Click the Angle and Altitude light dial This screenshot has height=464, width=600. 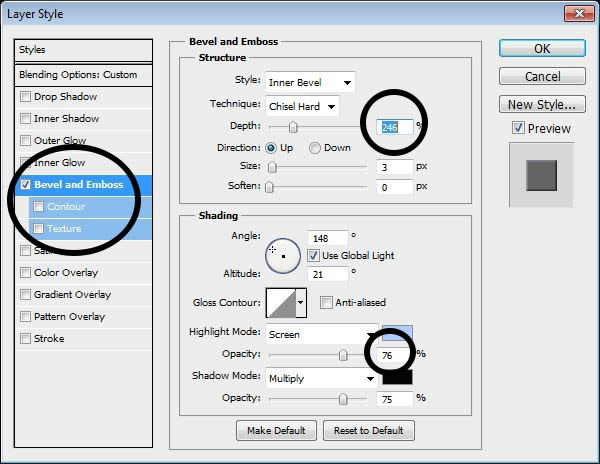click(x=283, y=256)
